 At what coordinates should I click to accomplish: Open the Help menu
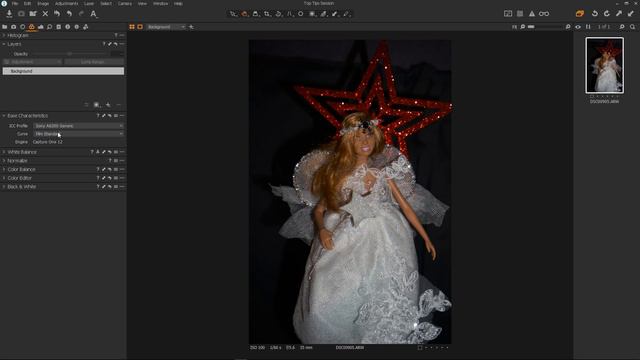(x=178, y=3)
